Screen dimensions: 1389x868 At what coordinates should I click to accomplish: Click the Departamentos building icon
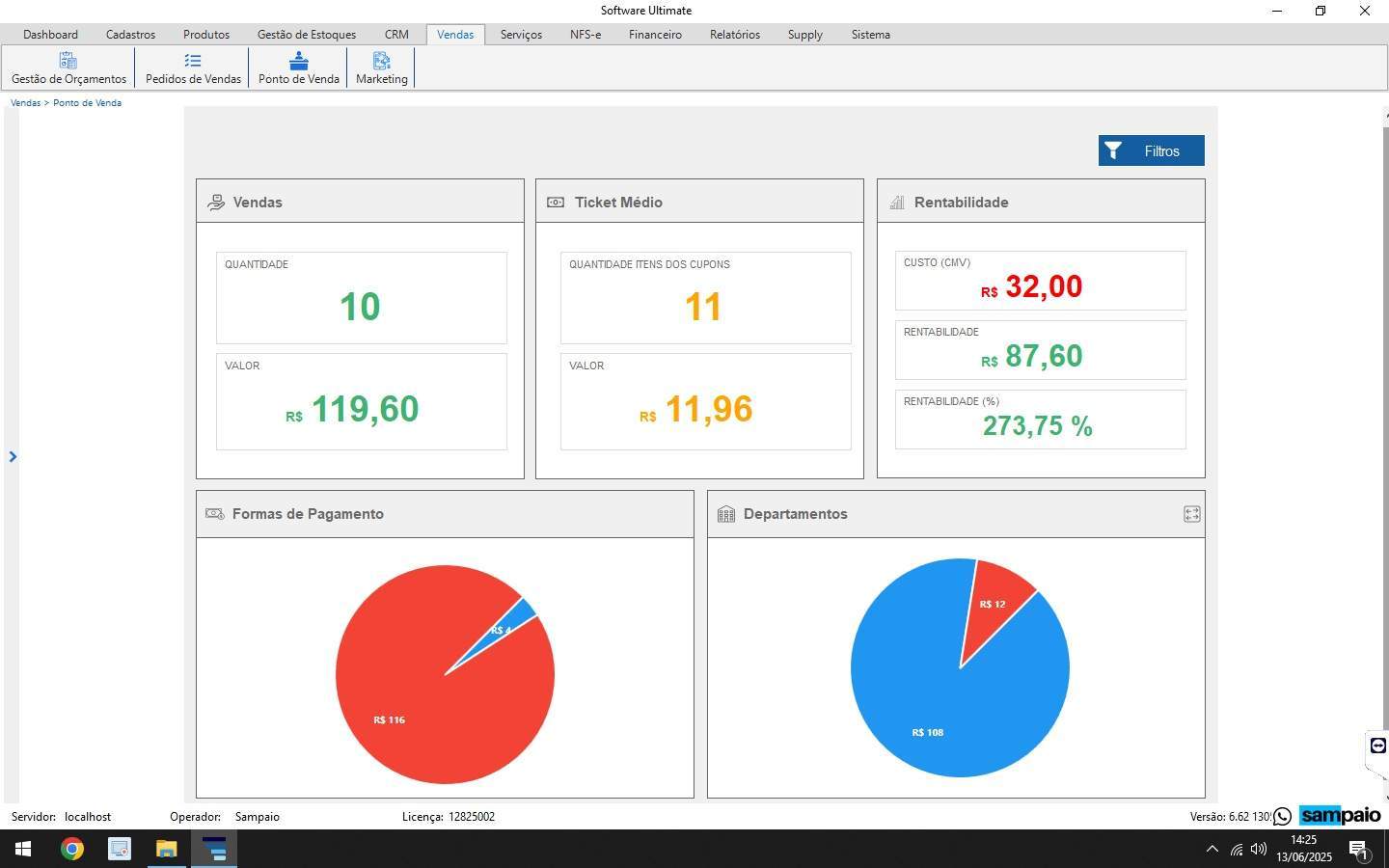(x=726, y=514)
